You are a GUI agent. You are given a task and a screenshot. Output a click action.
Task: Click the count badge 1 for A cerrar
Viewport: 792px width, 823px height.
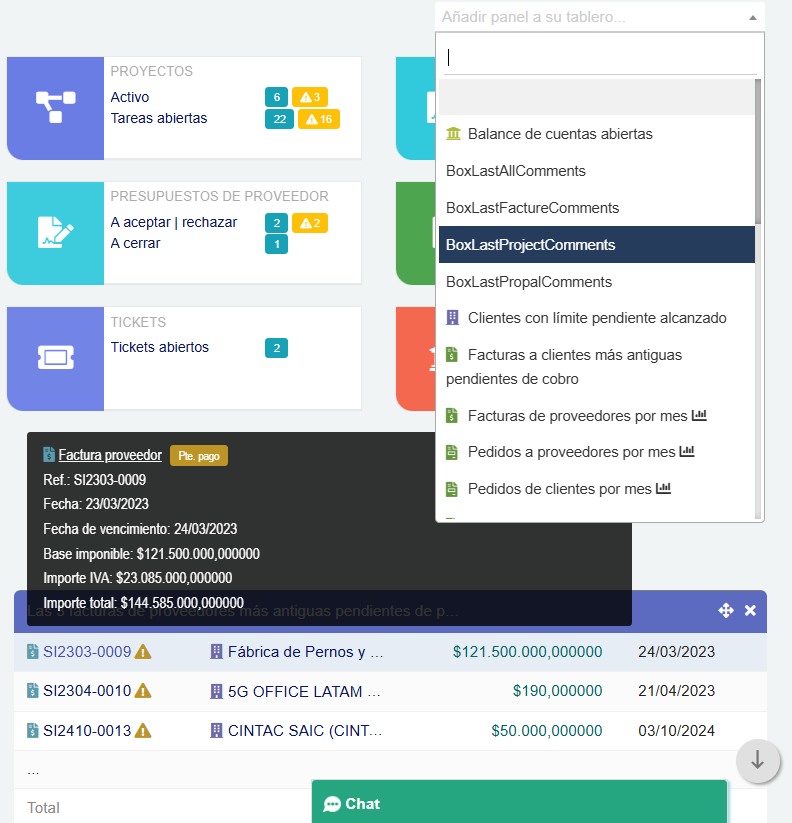coord(277,244)
